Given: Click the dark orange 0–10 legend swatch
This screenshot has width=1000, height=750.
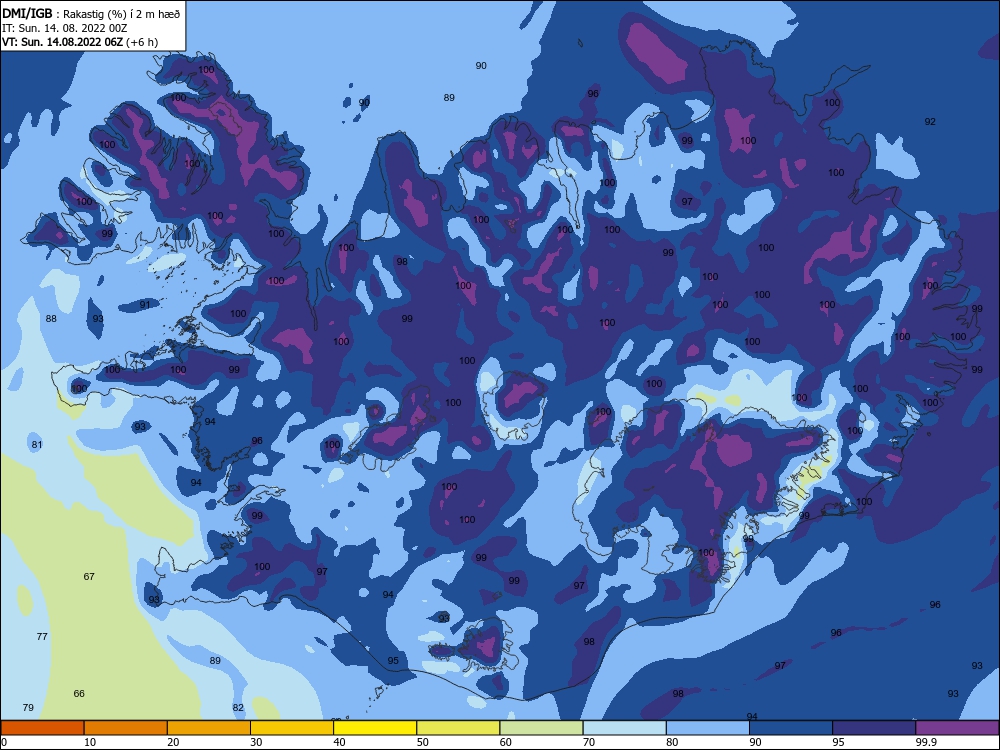Looking at the screenshot, I should (x=42, y=728).
